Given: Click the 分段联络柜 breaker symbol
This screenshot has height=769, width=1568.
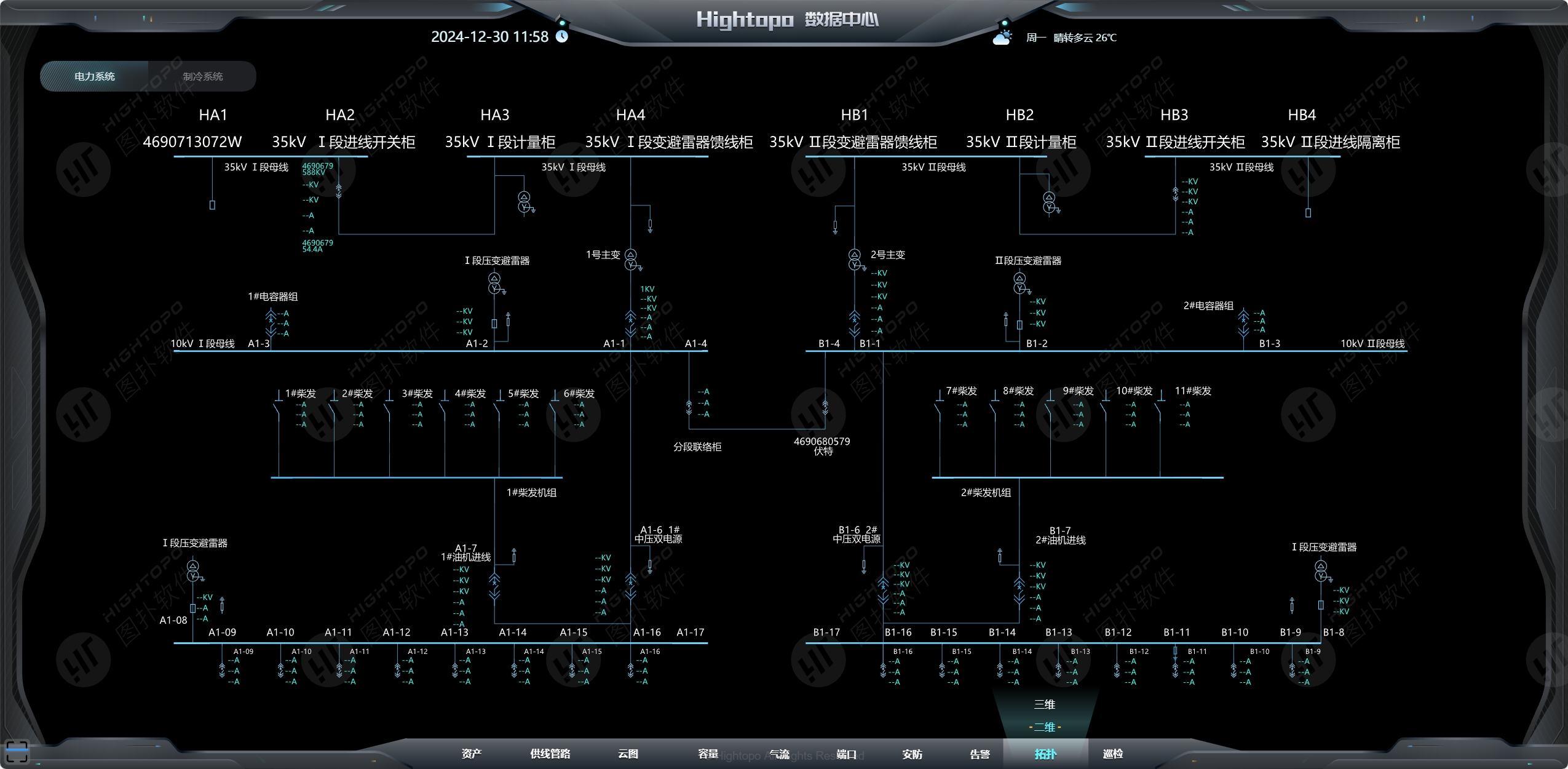Looking at the screenshot, I should pyautogui.click(x=689, y=407).
